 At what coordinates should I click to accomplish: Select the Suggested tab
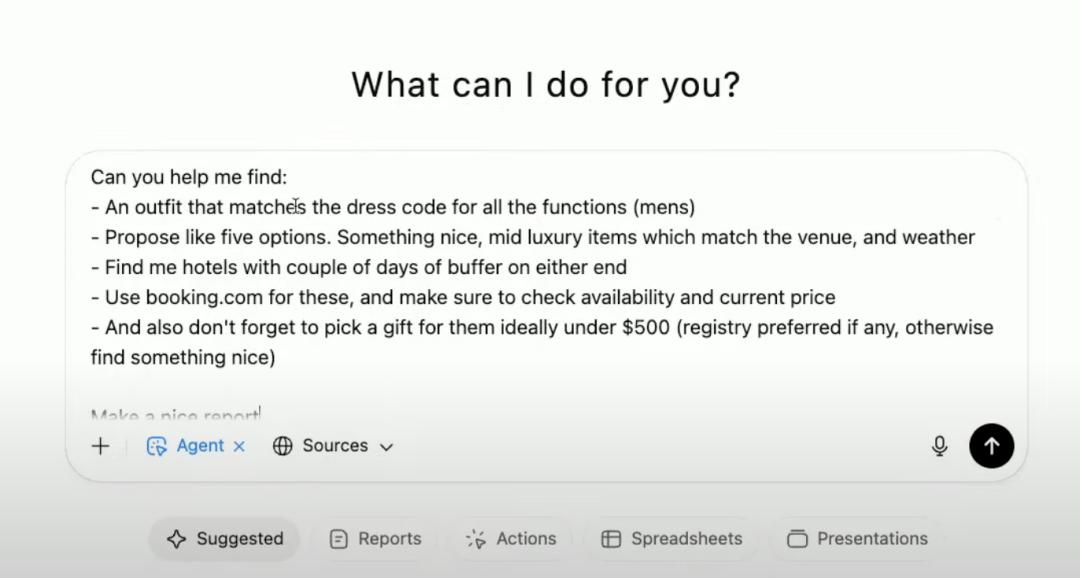click(225, 539)
